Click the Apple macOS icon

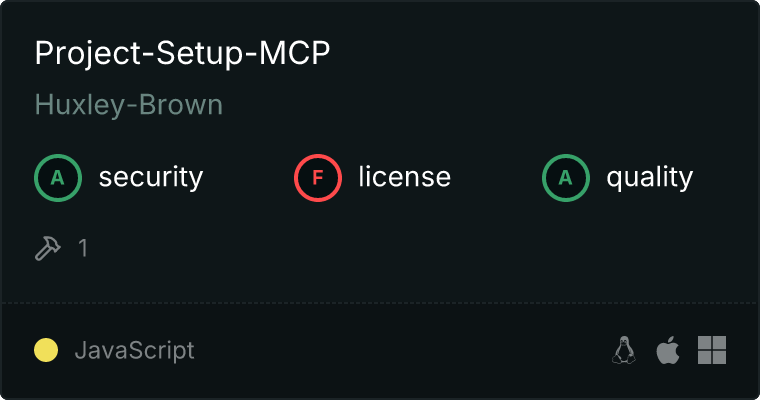point(668,350)
